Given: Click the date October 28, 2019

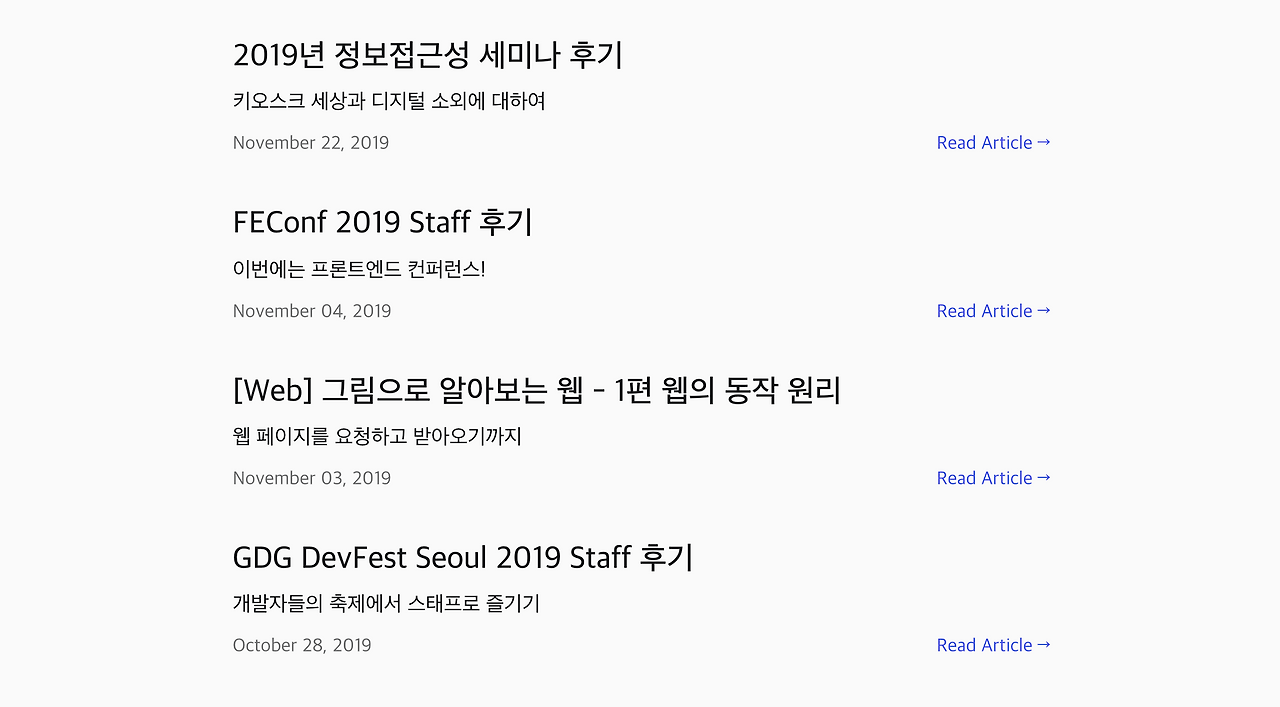Looking at the screenshot, I should pos(302,645).
